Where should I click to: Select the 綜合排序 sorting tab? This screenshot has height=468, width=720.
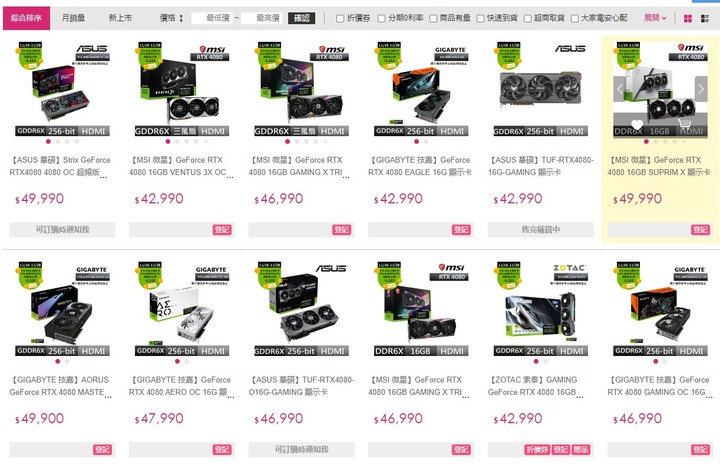pos(27,18)
